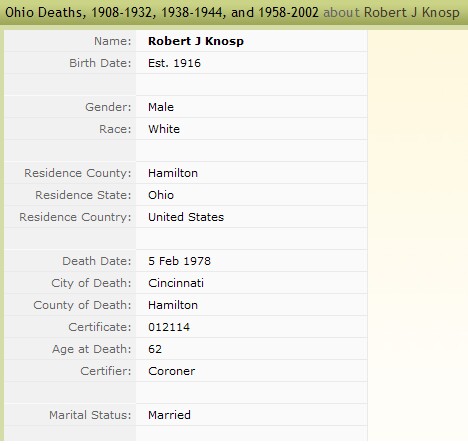Select the death date 5 Feb 1978
The height and width of the screenshot is (444, 468).
tap(179, 261)
